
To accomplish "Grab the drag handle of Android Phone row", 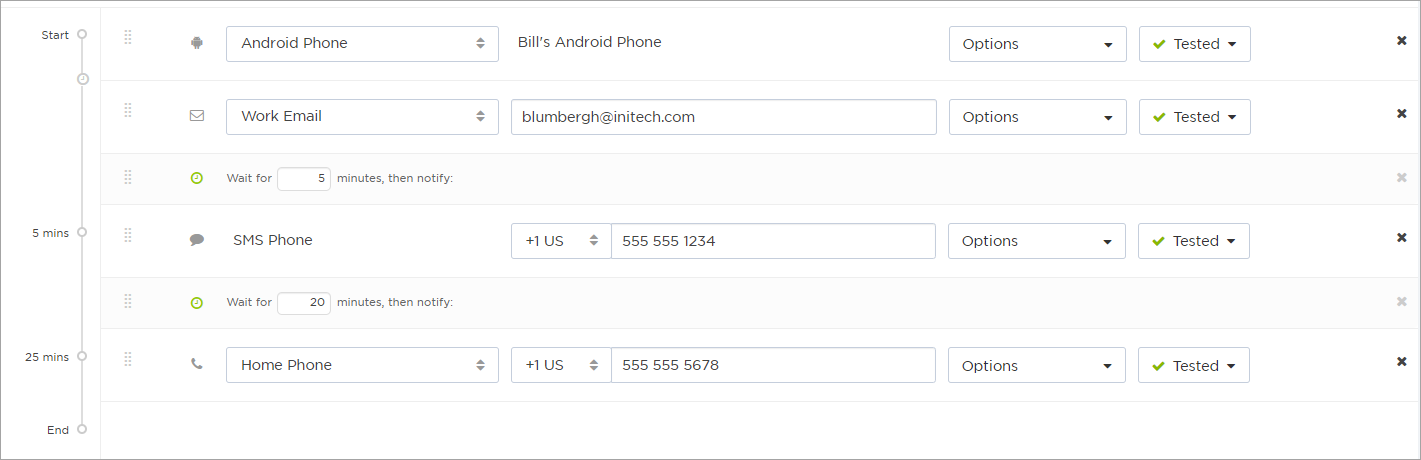I will coord(128,37).
